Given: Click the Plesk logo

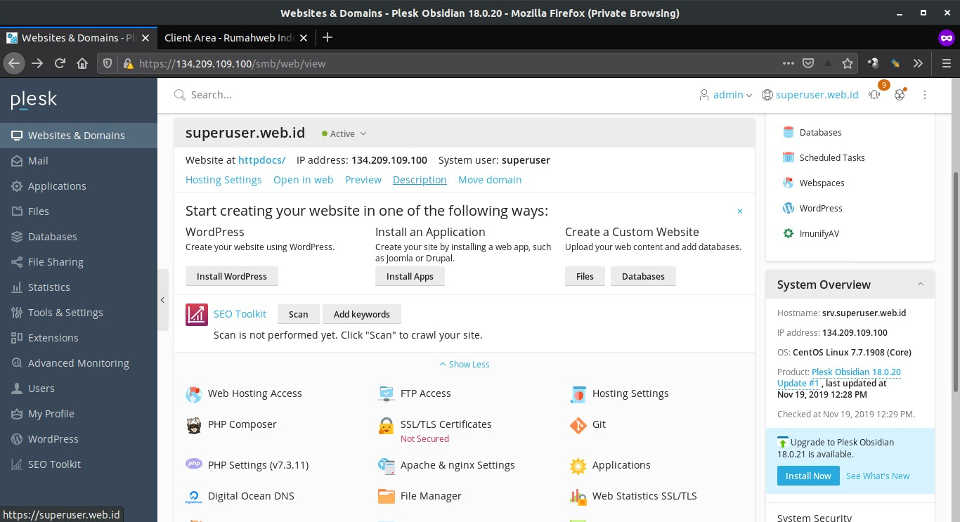Looking at the screenshot, I should (x=34, y=99).
